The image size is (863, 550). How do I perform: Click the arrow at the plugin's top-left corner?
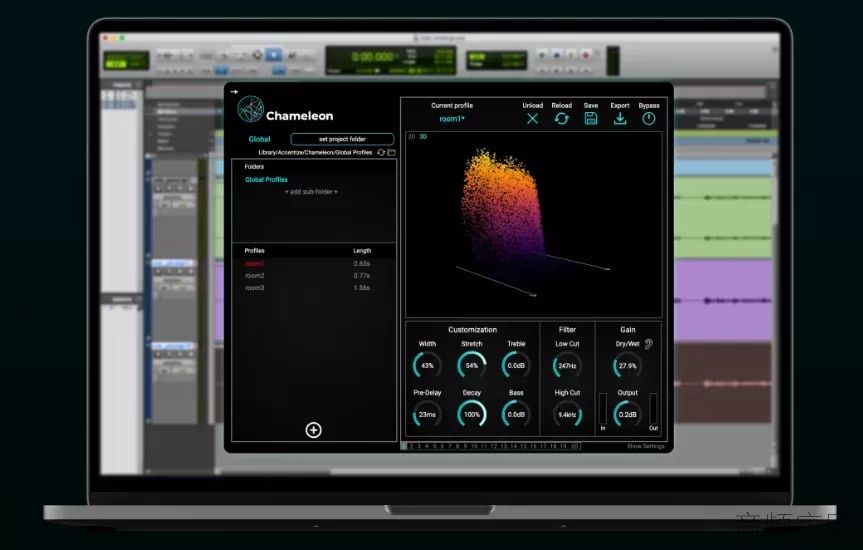click(234, 92)
